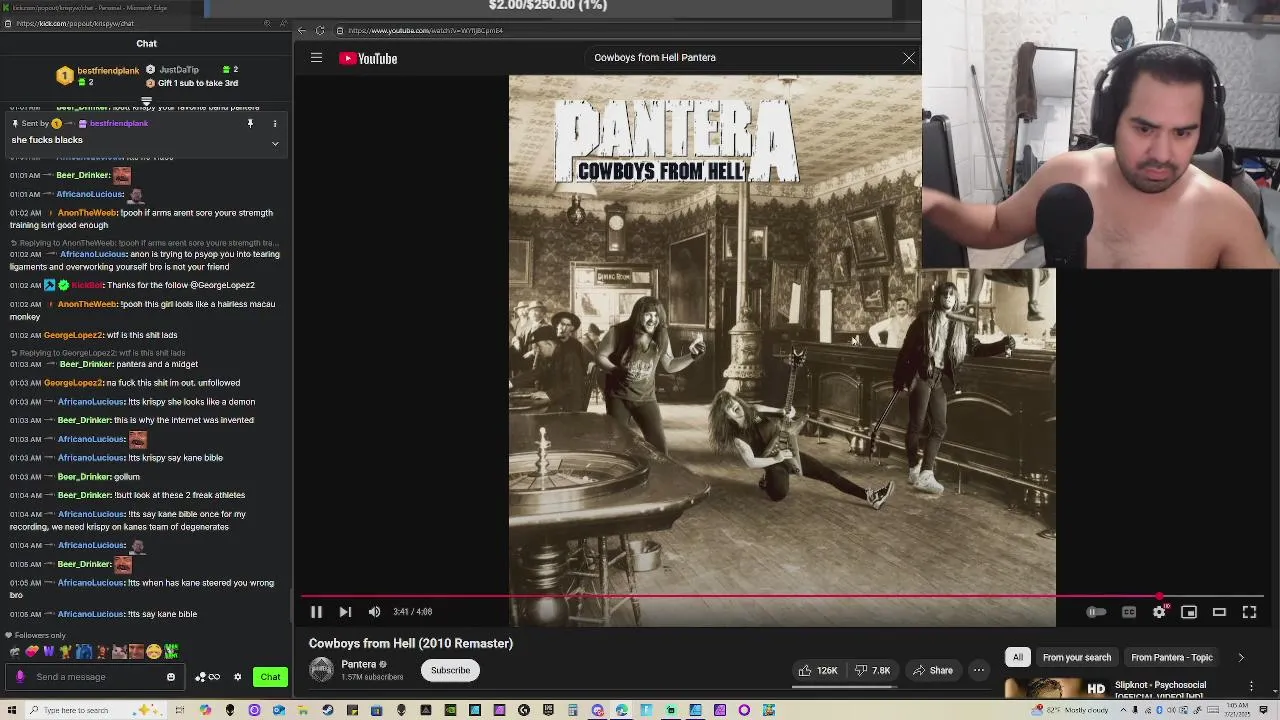Viewport: 1280px width, 720px height.
Task: Click the YouTube logo
Action: click(368, 58)
